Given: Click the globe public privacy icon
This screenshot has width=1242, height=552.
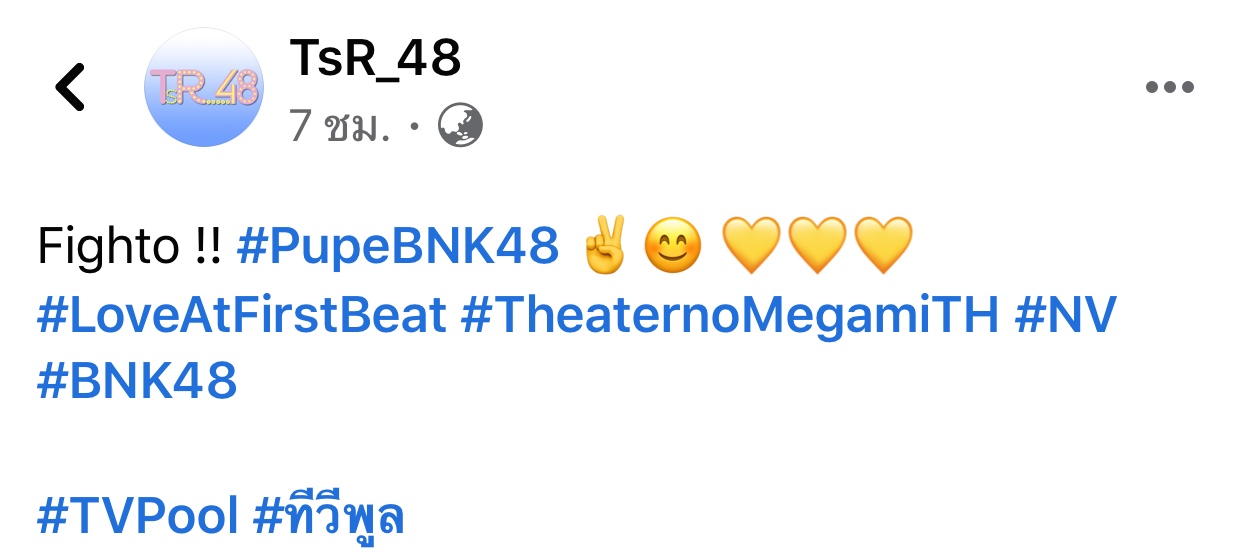Looking at the screenshot, I should (460, 126).
